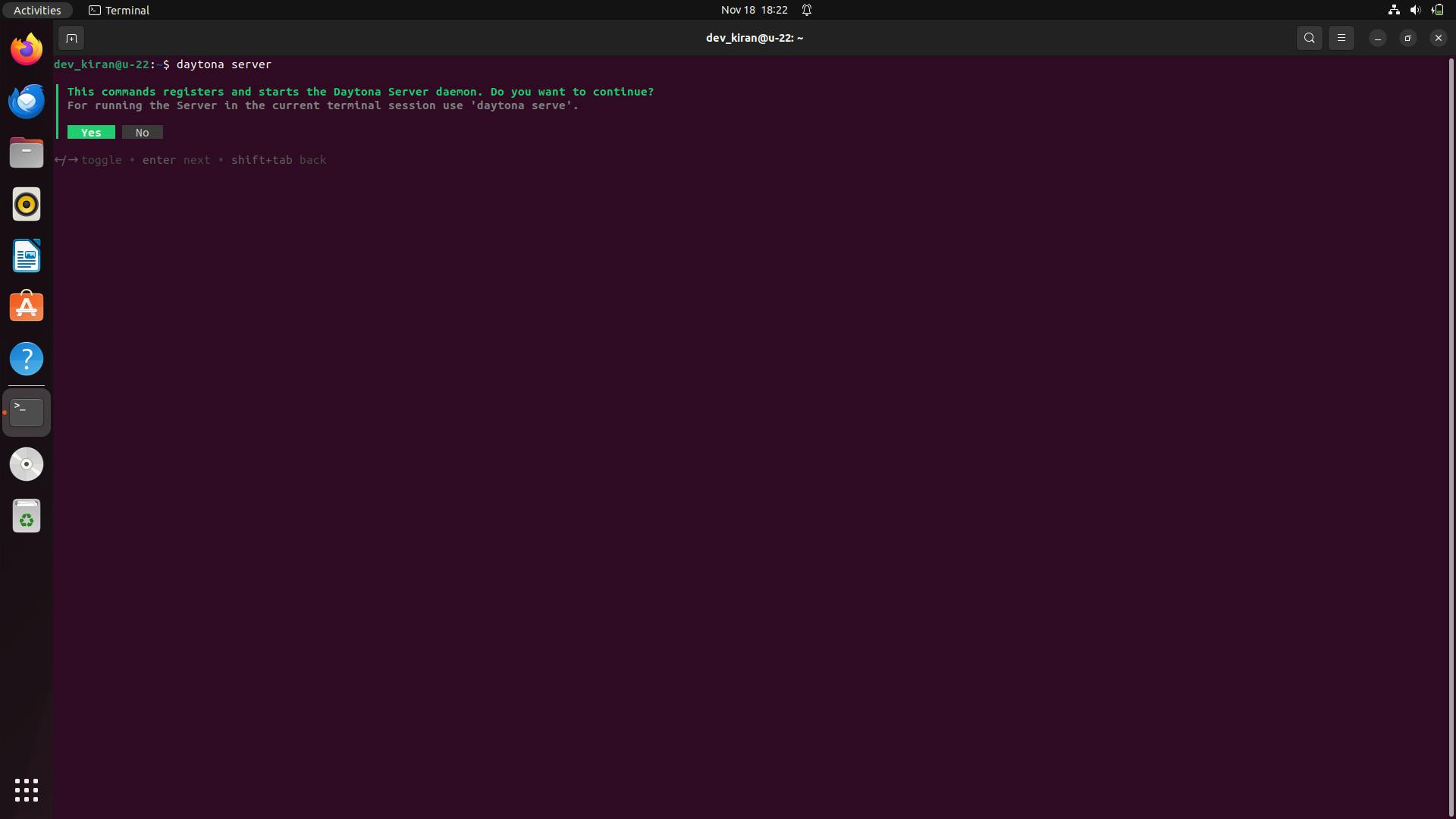
Task: Launch Thunderbird Mail from the dock
Action: point(27,101)
